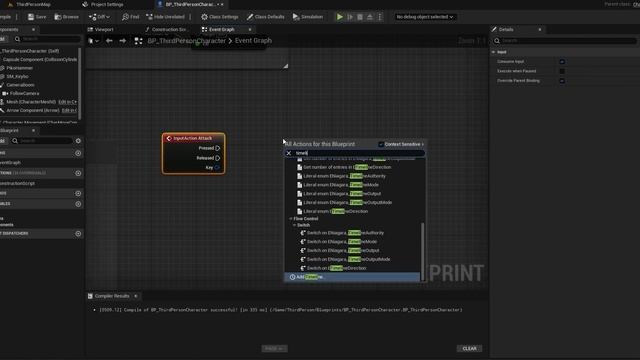The image size is (640, 360).
Task: Open play options three-dot menu
Action: tap(380, 17)
